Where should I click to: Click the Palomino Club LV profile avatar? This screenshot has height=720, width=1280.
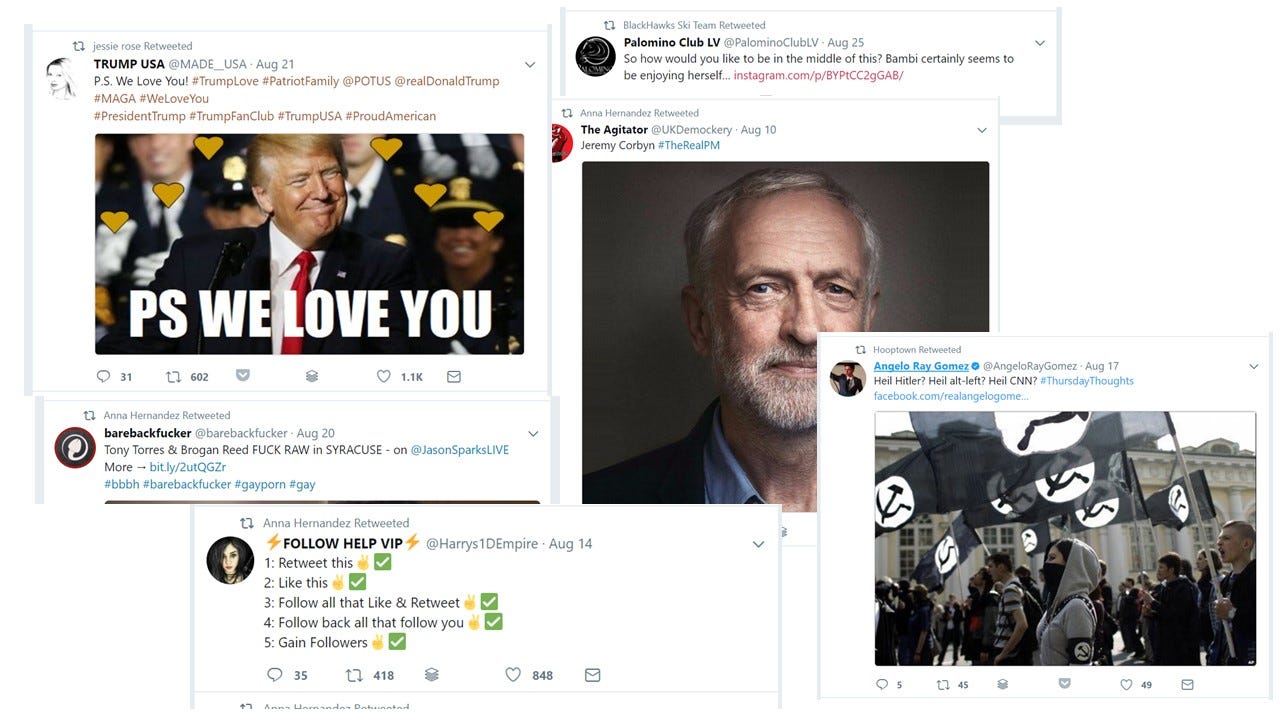(595, 57)
